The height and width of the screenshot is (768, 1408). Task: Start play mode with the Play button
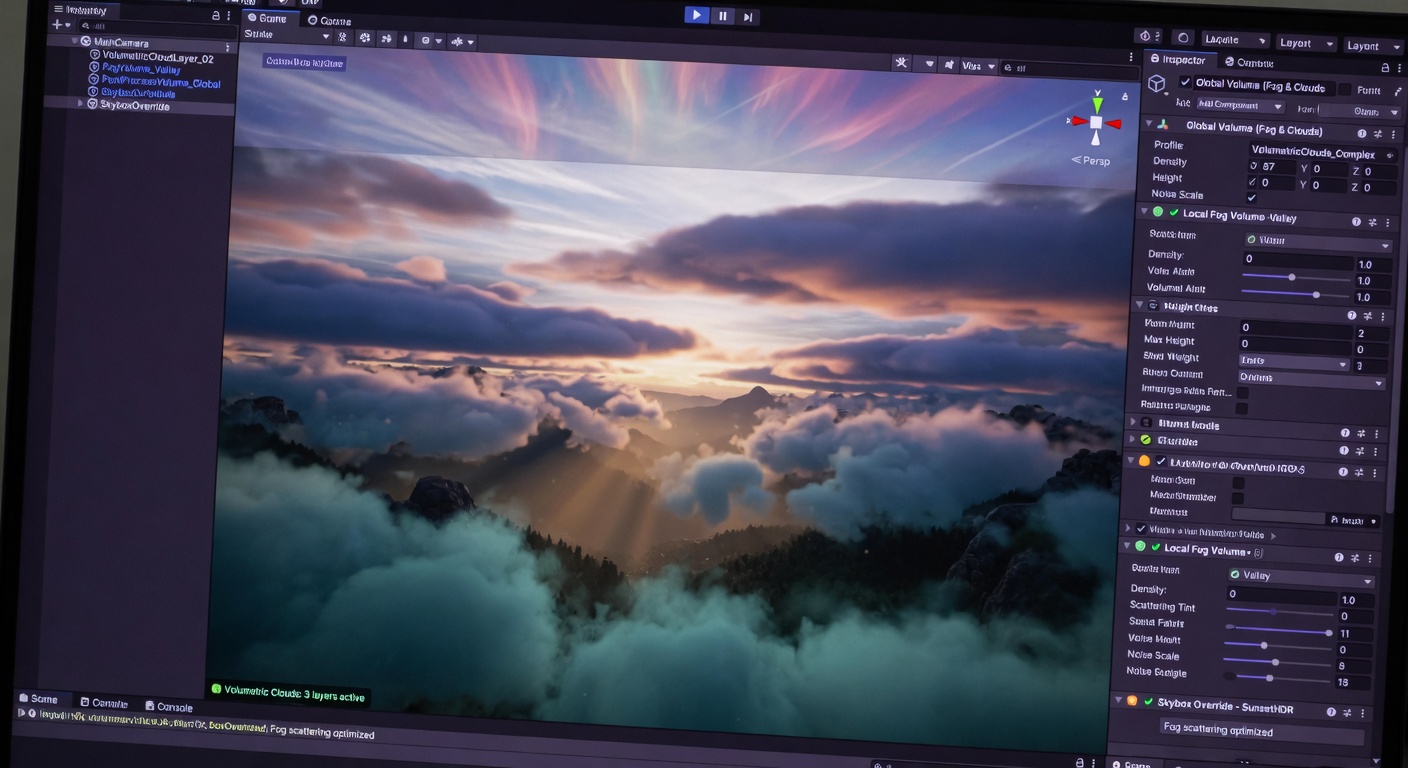pos(697,15)
